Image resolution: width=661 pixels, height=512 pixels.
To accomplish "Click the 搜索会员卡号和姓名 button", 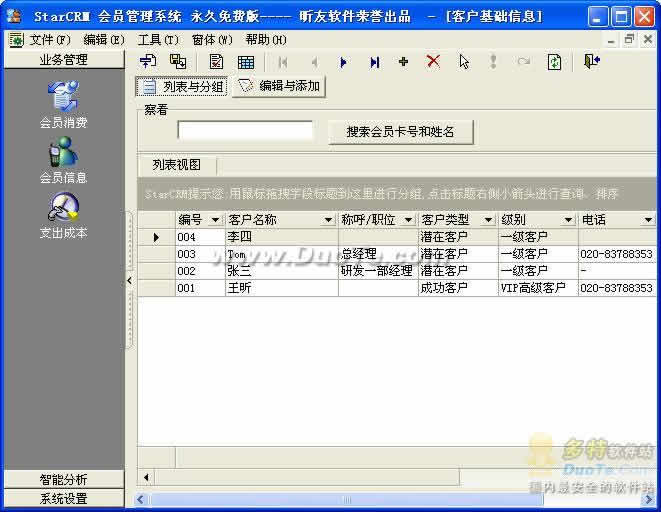I will coord(401,131).
